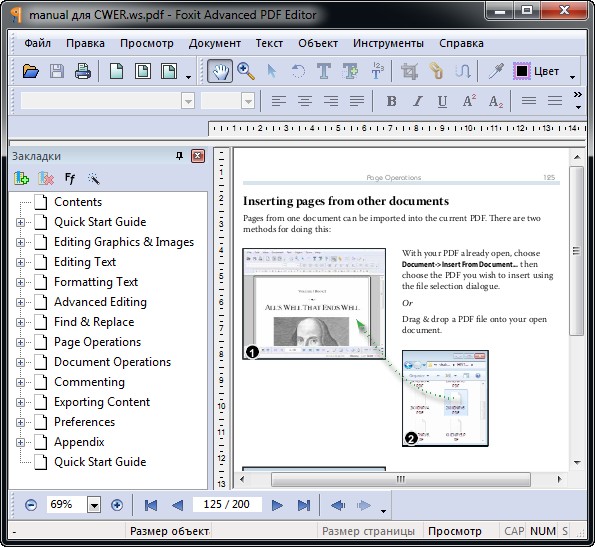This screenshot has width=595, height=547.
Task: Go to the first page
Action: [151, 505]
